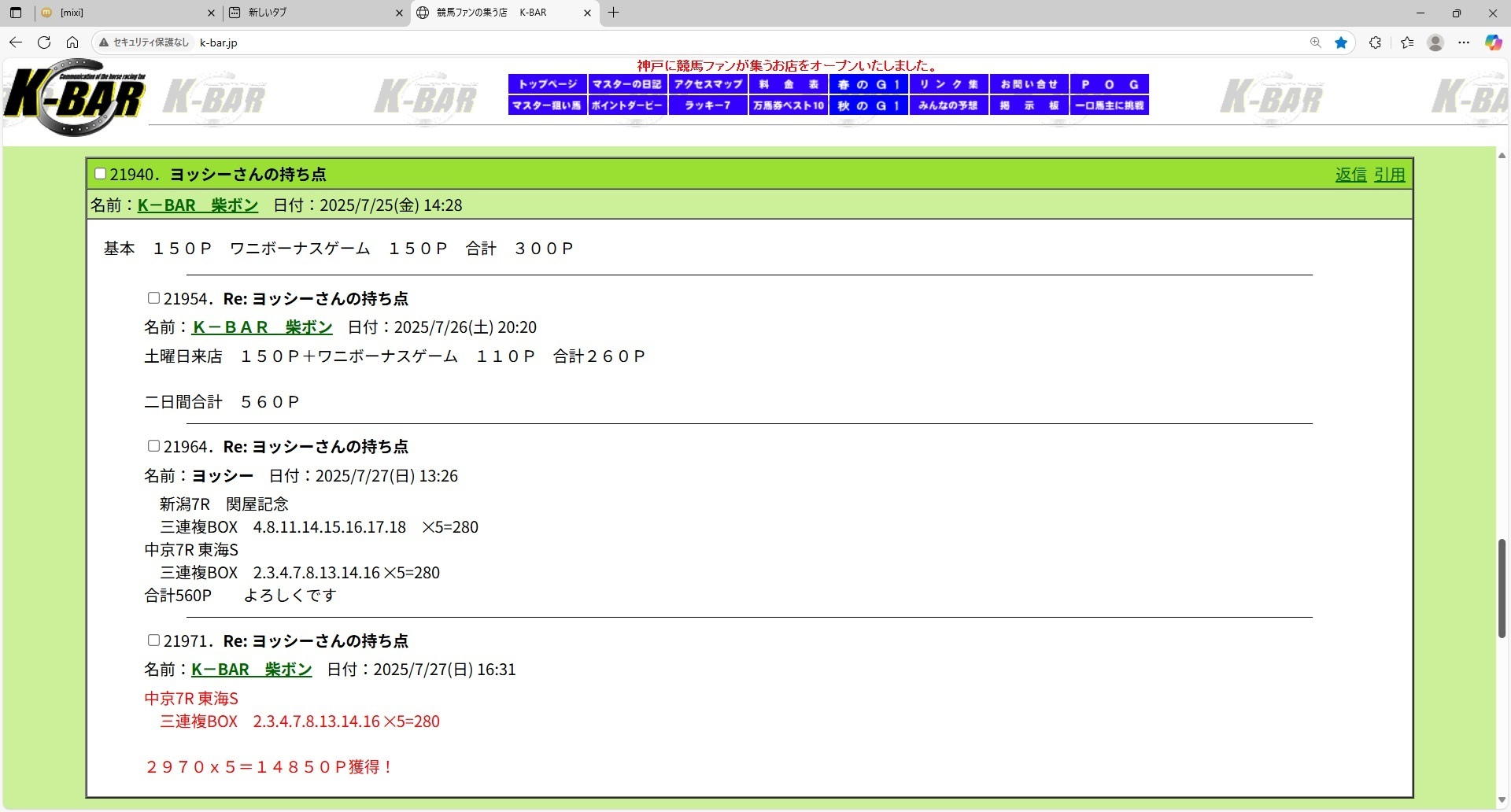The height and width of the screenshot is (812, 1511).
Task: Open the トップページ navigation item
Action: (x=548, y=84)
